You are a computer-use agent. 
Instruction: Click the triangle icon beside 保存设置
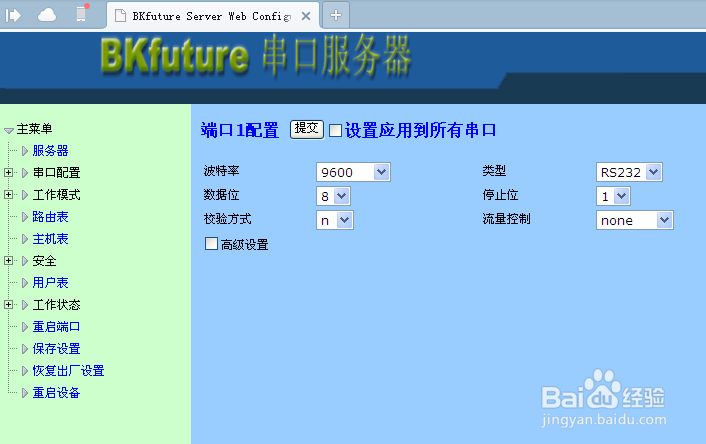click(x=25, y=349)
